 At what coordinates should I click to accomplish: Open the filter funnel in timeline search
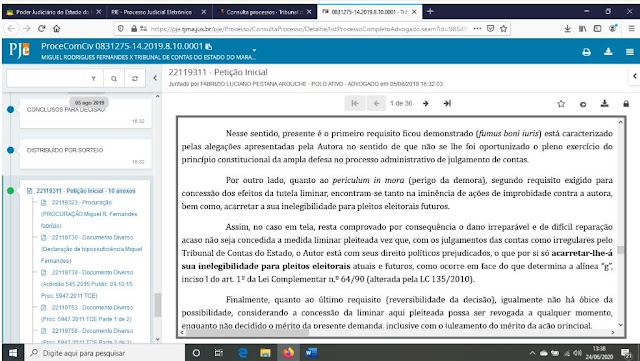tap(93, 78)
